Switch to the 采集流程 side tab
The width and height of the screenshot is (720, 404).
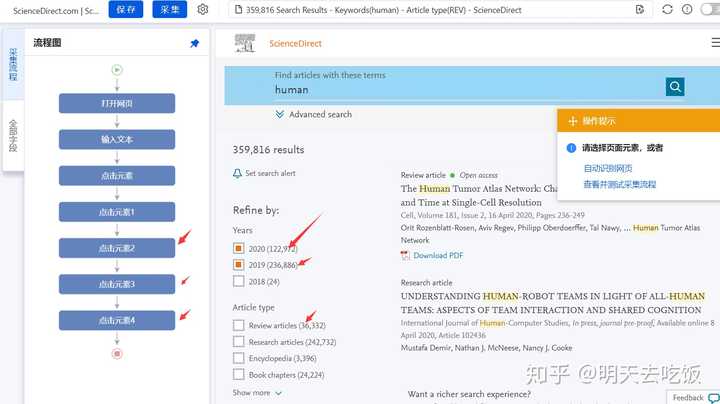coord(13,64)
